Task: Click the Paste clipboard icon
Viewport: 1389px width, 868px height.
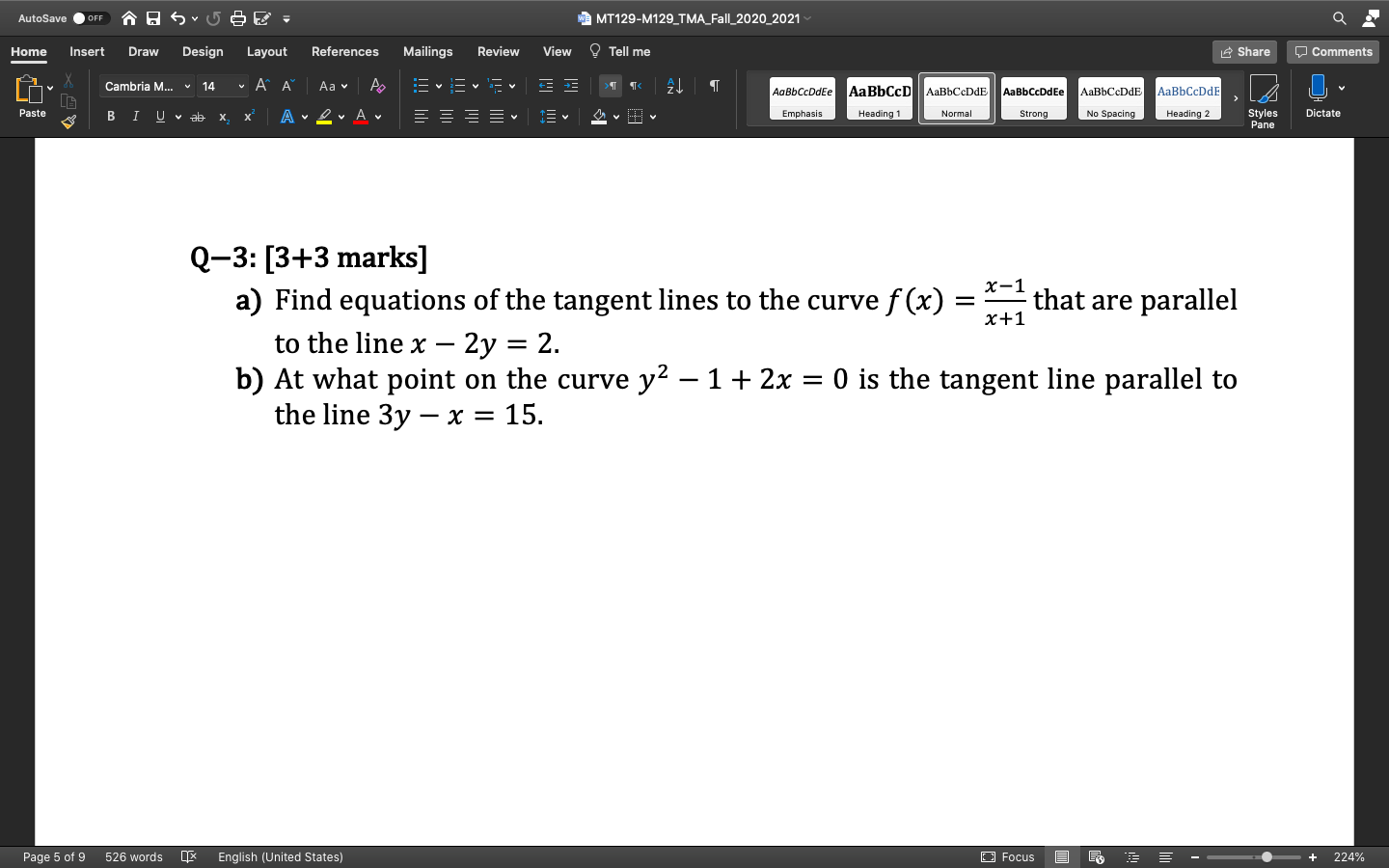Action: click(28, 90)
